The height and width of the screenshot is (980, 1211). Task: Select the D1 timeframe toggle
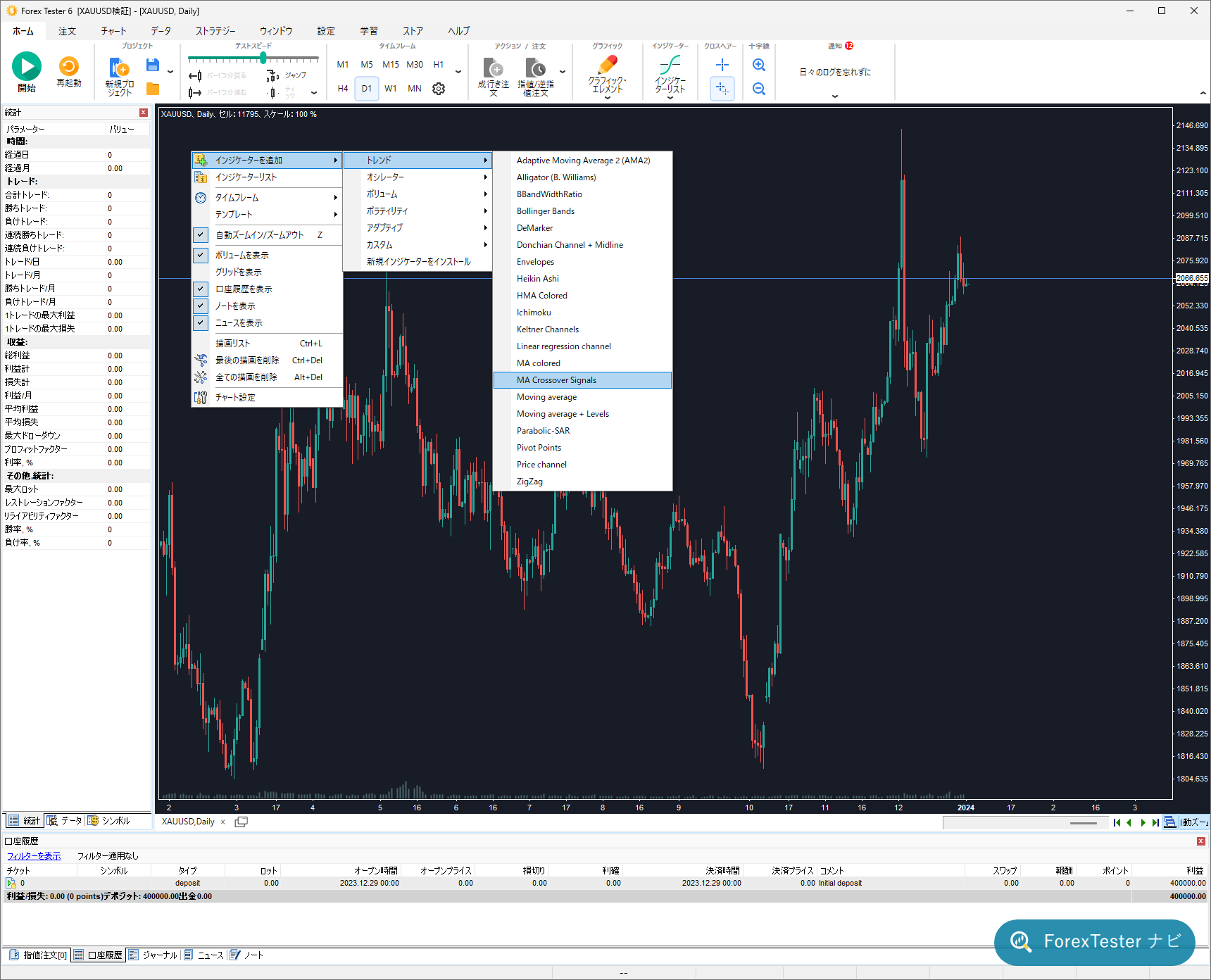coord(367,89)
